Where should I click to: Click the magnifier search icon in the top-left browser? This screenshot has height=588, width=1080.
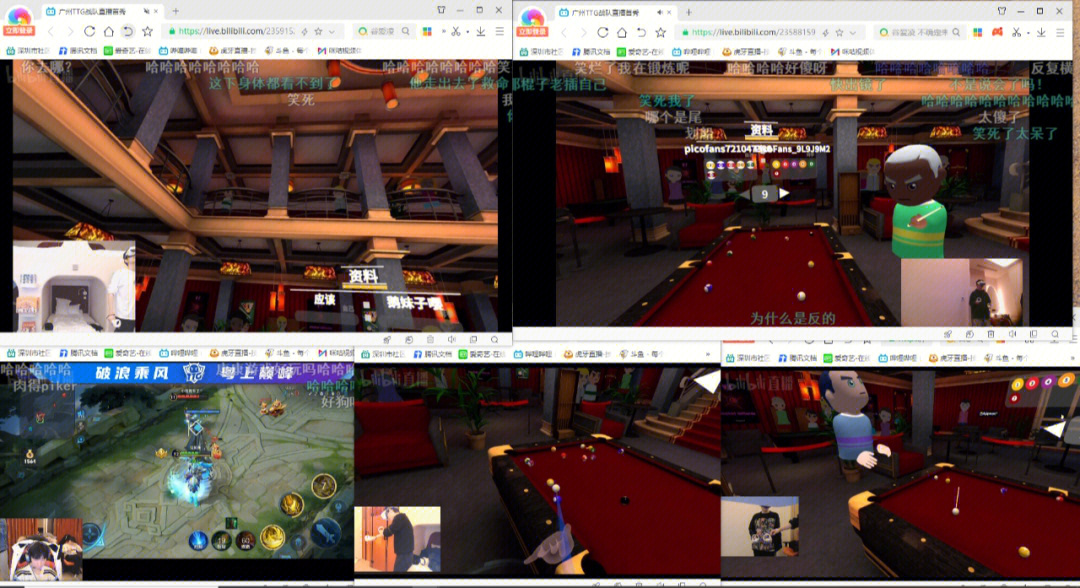point(406,31)
